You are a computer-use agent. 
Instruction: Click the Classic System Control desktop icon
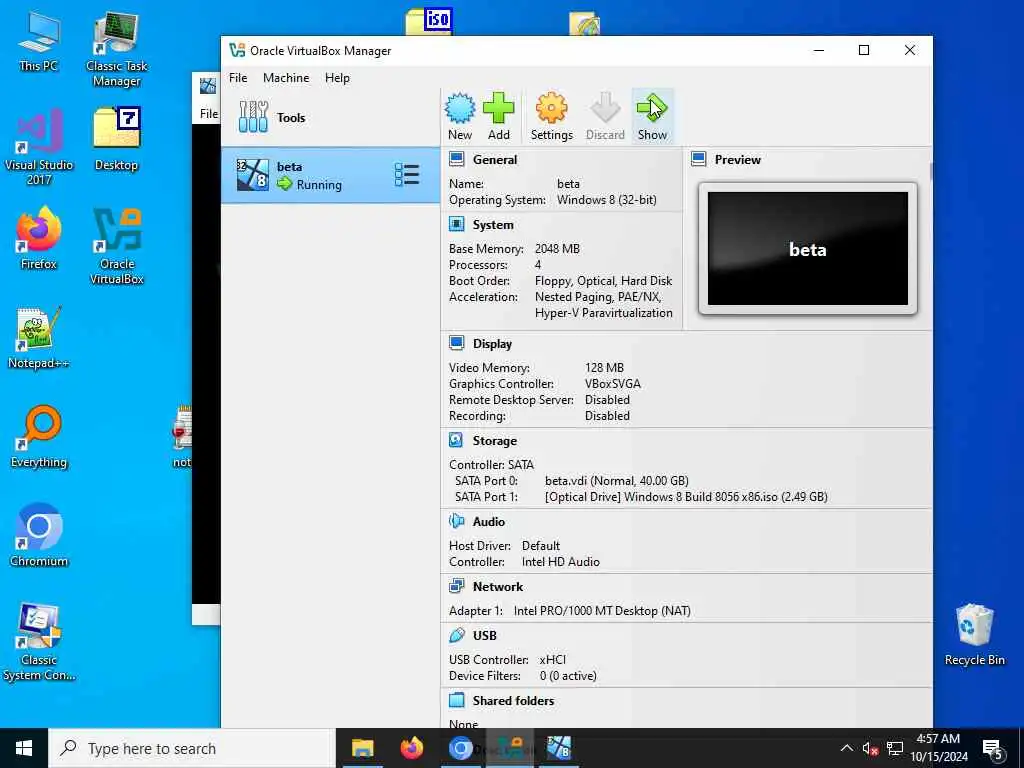39,641
